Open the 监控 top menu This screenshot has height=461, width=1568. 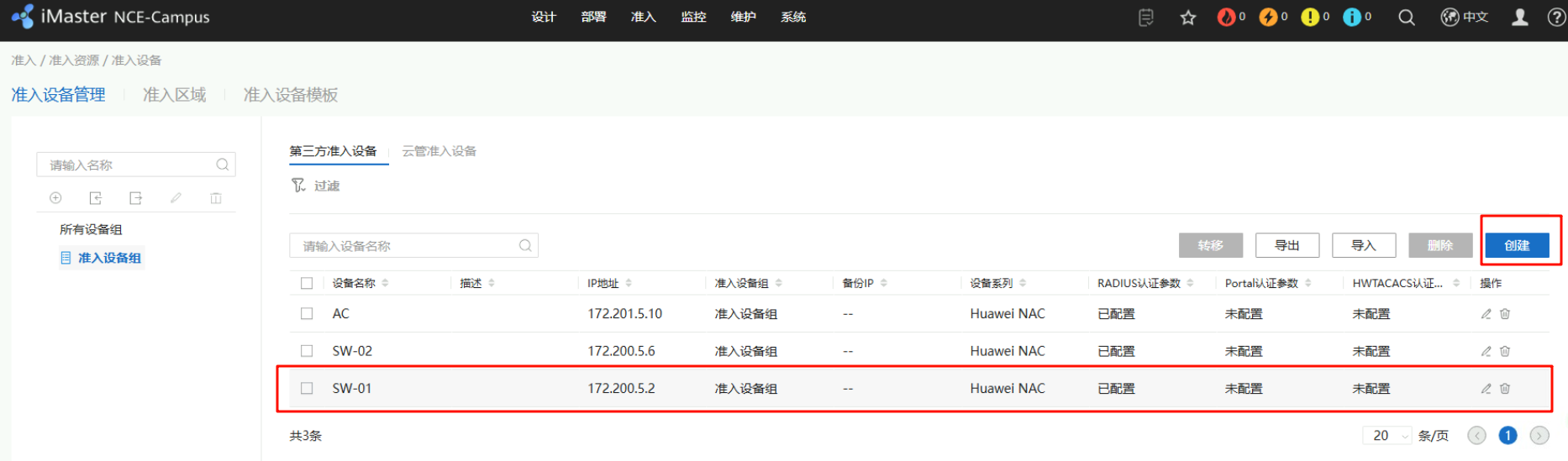pyautogui.click(x=693, y=17)
